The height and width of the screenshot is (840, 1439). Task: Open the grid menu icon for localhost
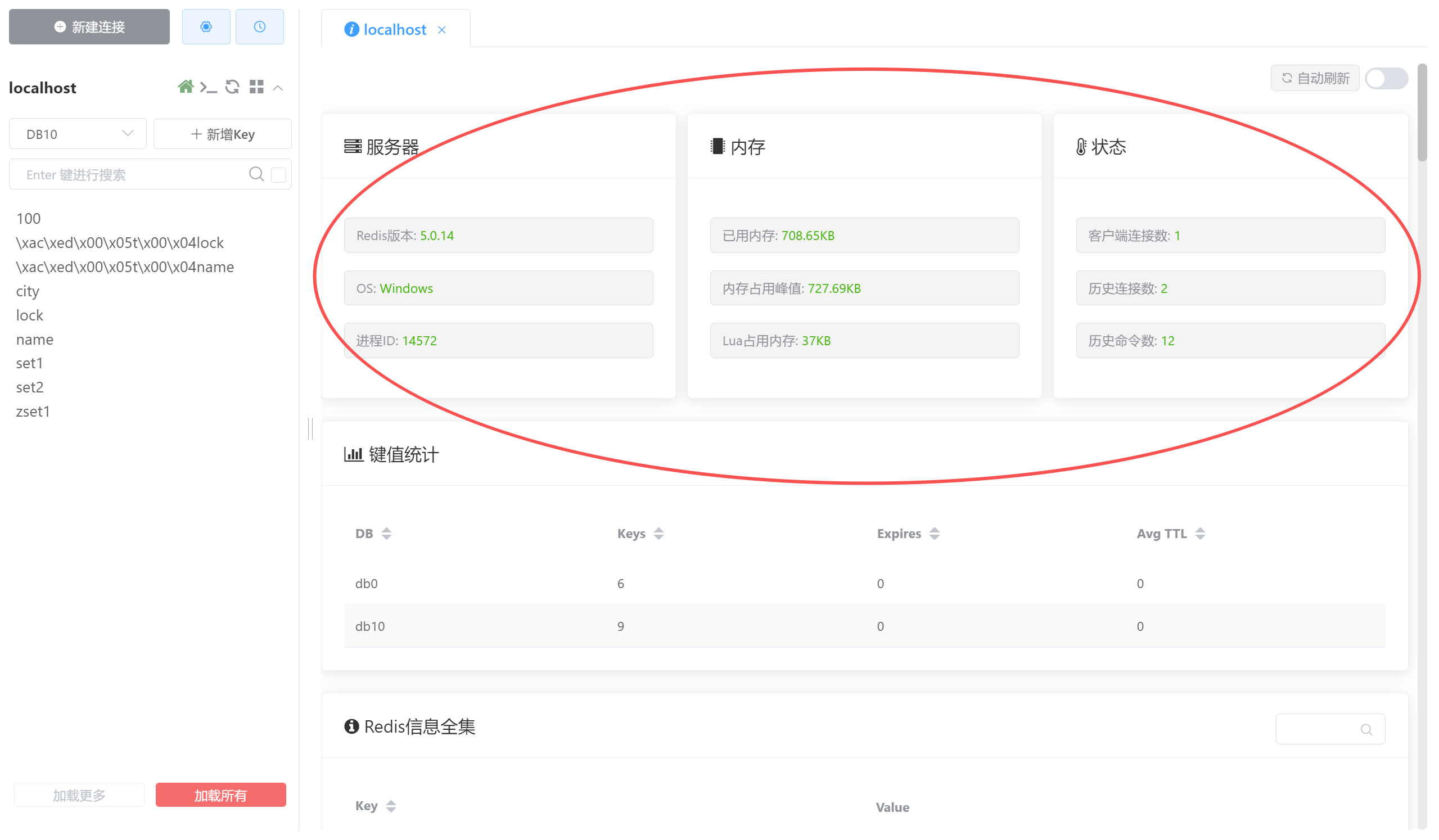click(256, 87)
